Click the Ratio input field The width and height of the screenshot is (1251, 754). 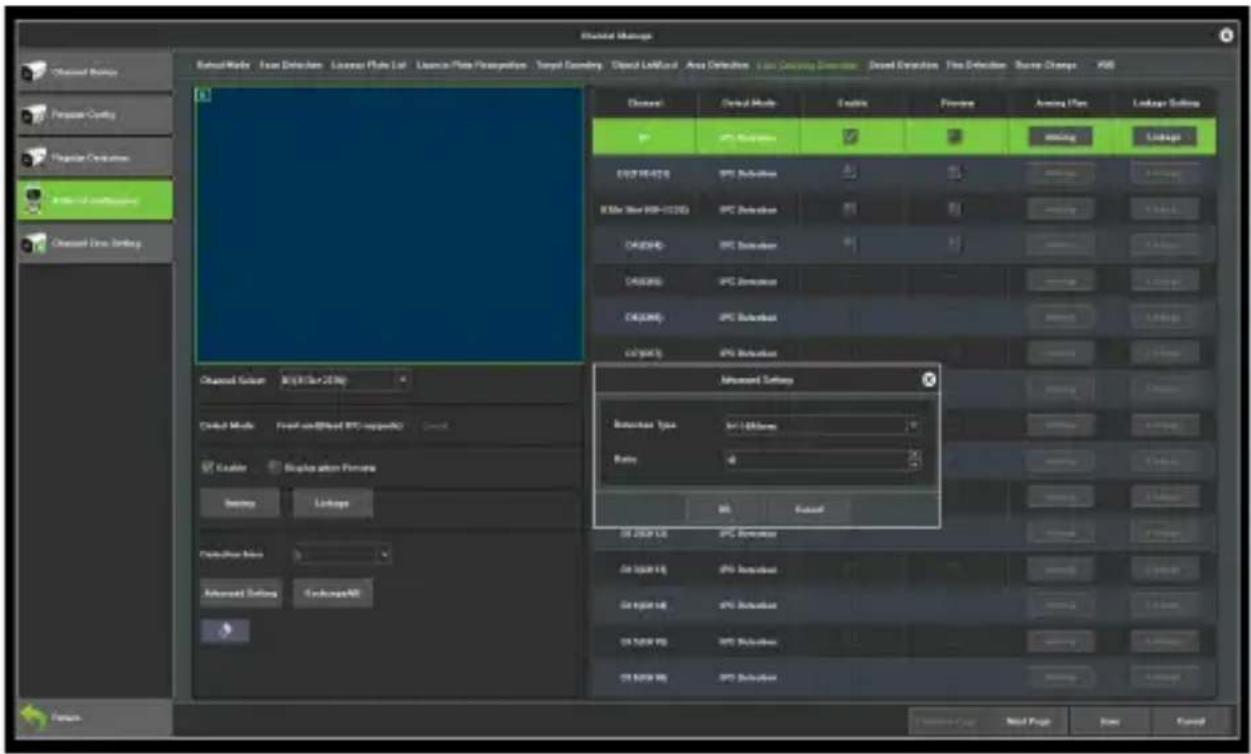pyautogui.click(x=815, y=460)
